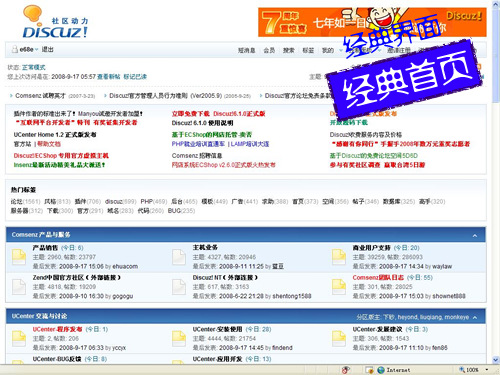500x375 pixels.
Task: Expand the e68e username dropdown arrow
Action: coord(36,50)
